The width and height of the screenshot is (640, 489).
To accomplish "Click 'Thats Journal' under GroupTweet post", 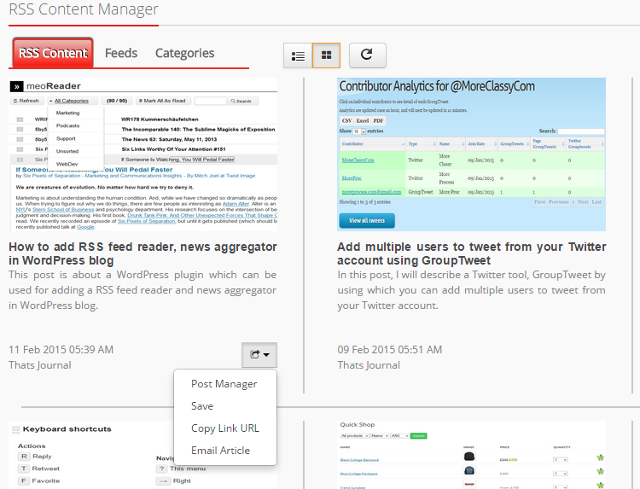I will click(x=369, y=365).
